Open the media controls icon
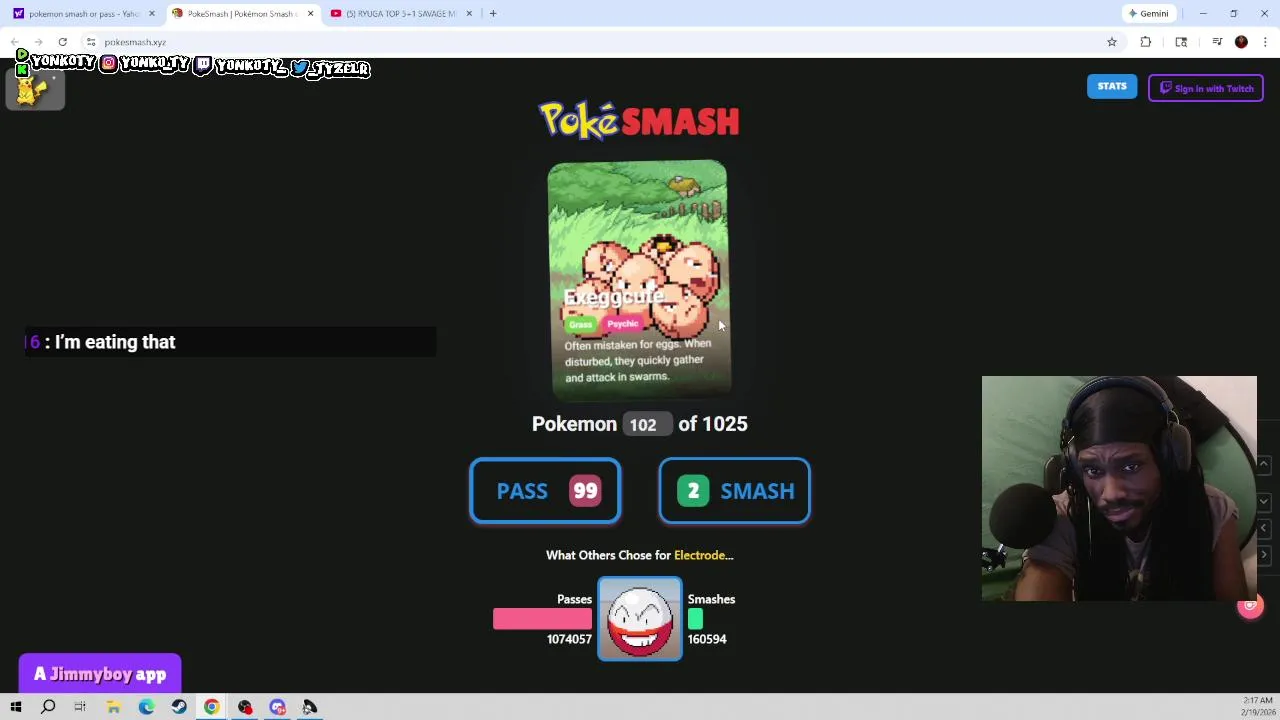This screenshot has height=720, width=1280. pyautogui.click(x=1217, y=42)
